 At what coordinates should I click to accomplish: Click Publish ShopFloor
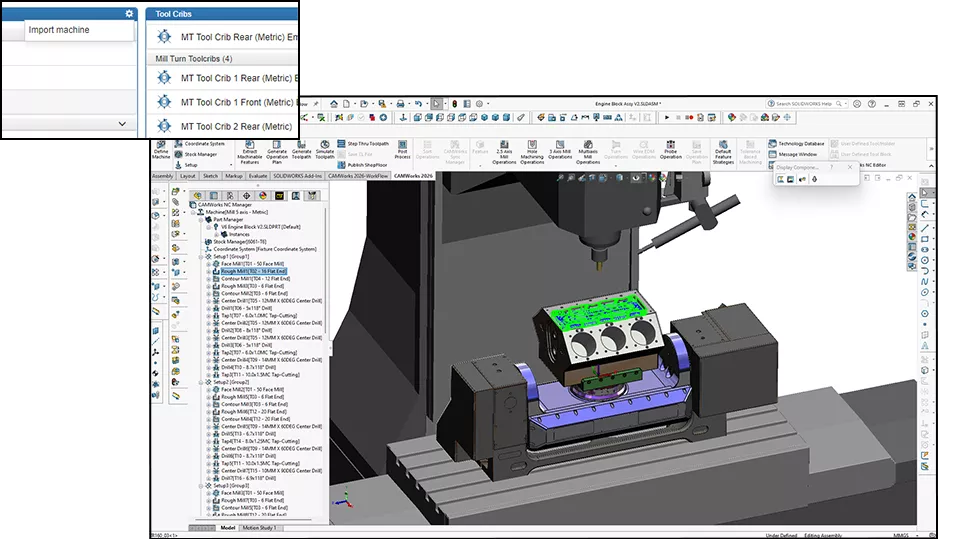(x=362, y=165)
